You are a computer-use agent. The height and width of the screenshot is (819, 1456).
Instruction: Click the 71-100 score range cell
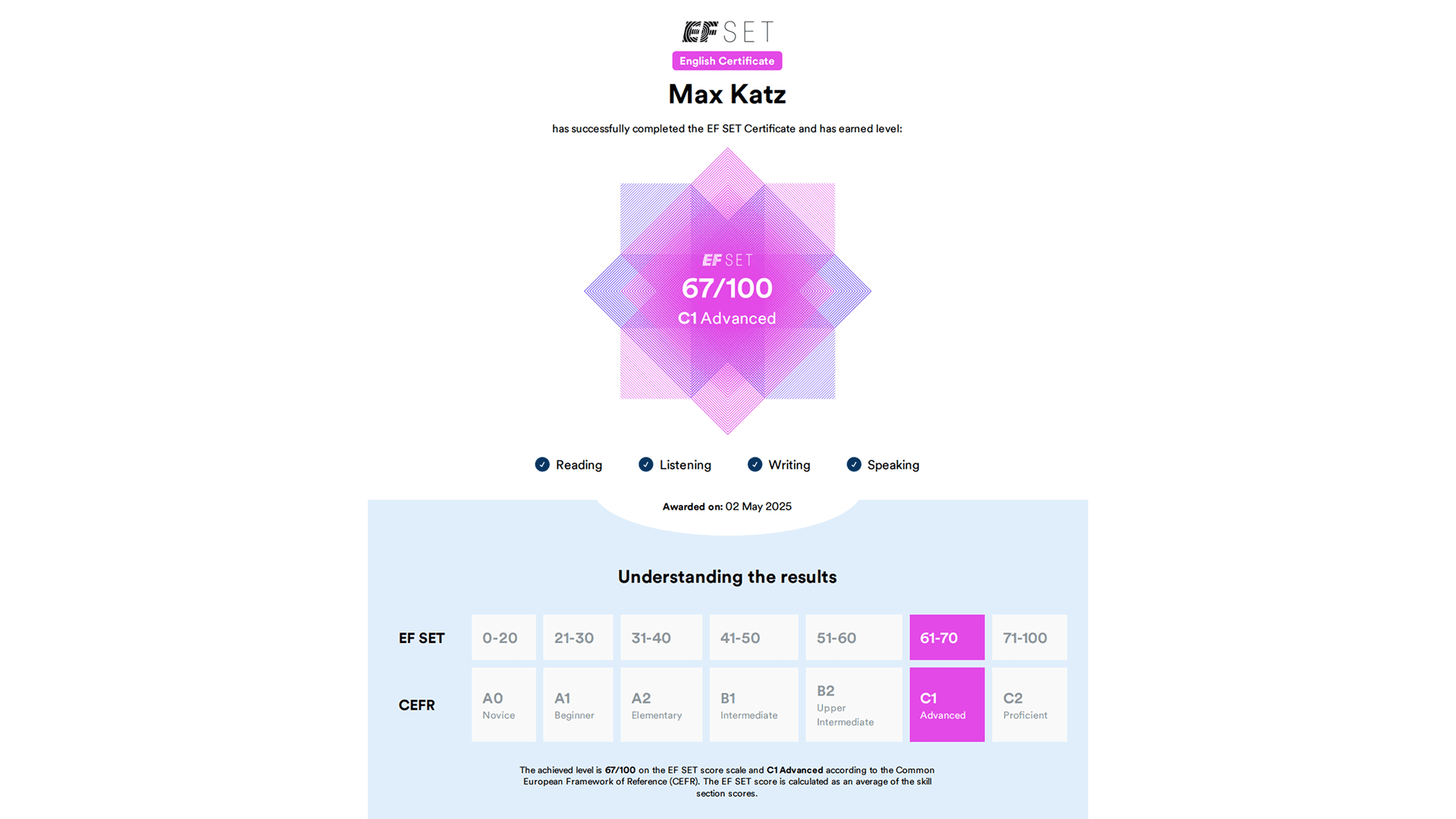coord(1029,638)
